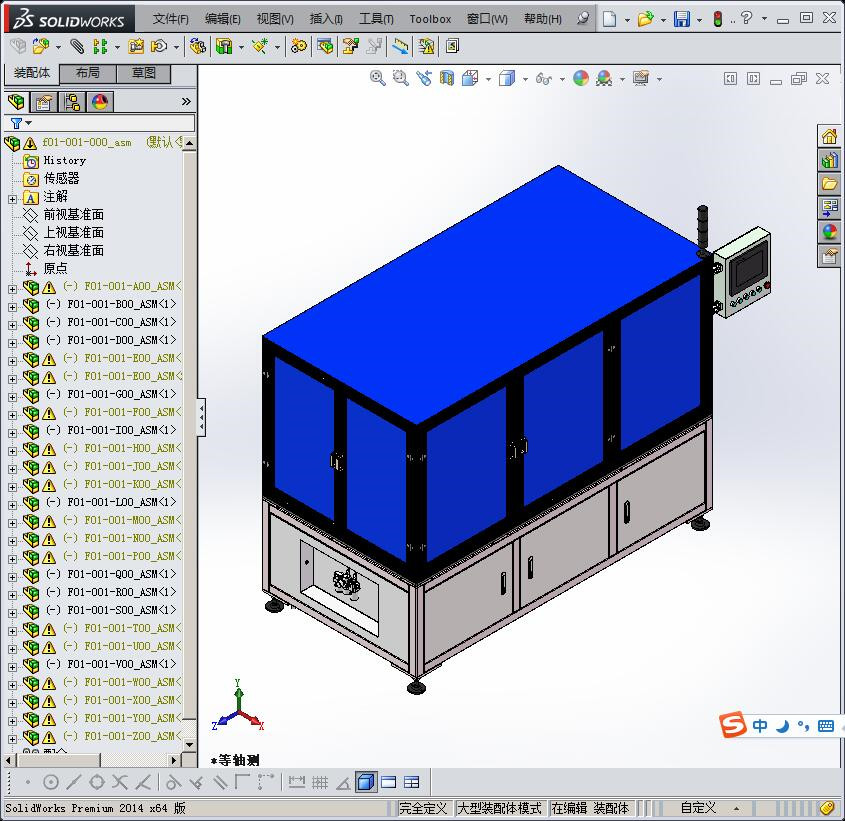This screenshot has height=821, width=845.
Task: Click the Help question mark icon
Action: [x=746, y=18]
